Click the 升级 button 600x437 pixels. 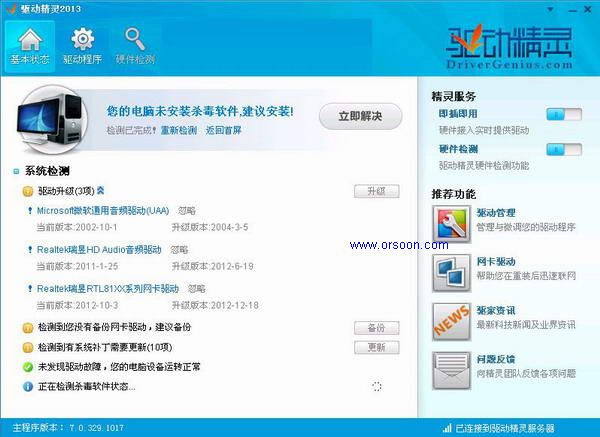pyautogui.click(x=377, y=191)
